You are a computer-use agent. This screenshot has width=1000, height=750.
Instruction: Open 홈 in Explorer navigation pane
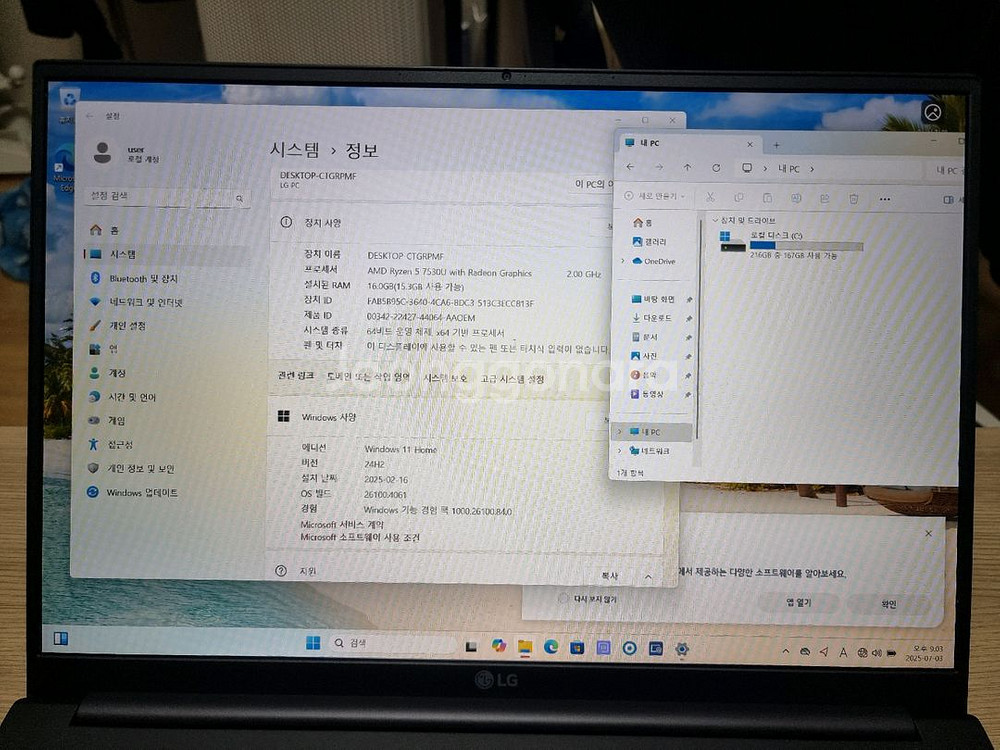click(643, 223)
